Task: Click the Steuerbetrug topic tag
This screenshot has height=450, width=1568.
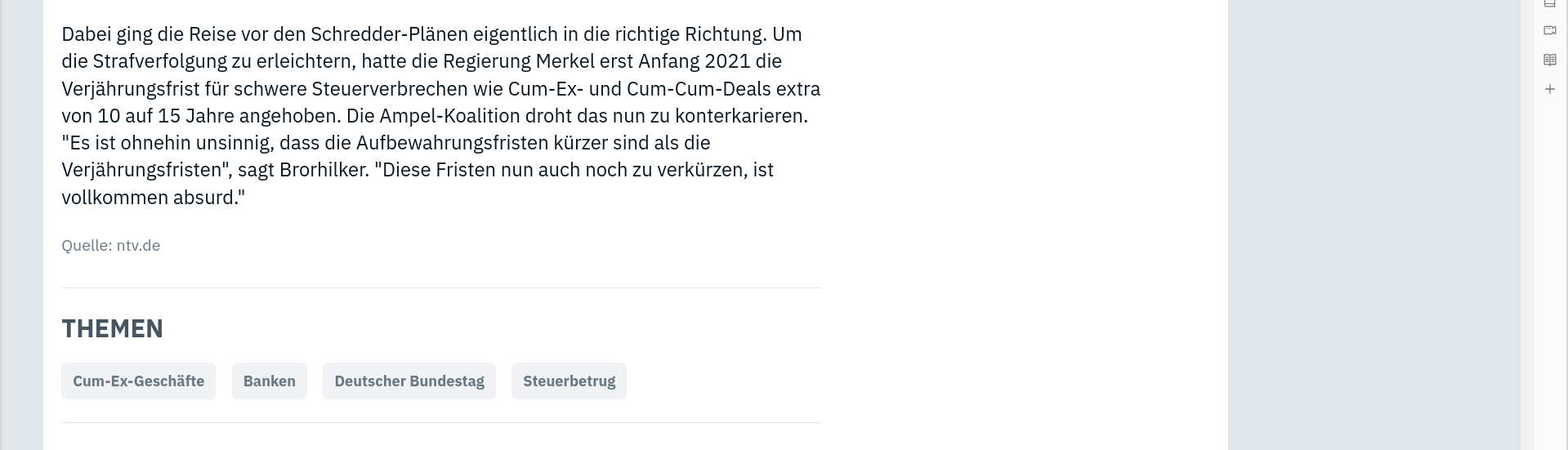Action: [569, 381]
